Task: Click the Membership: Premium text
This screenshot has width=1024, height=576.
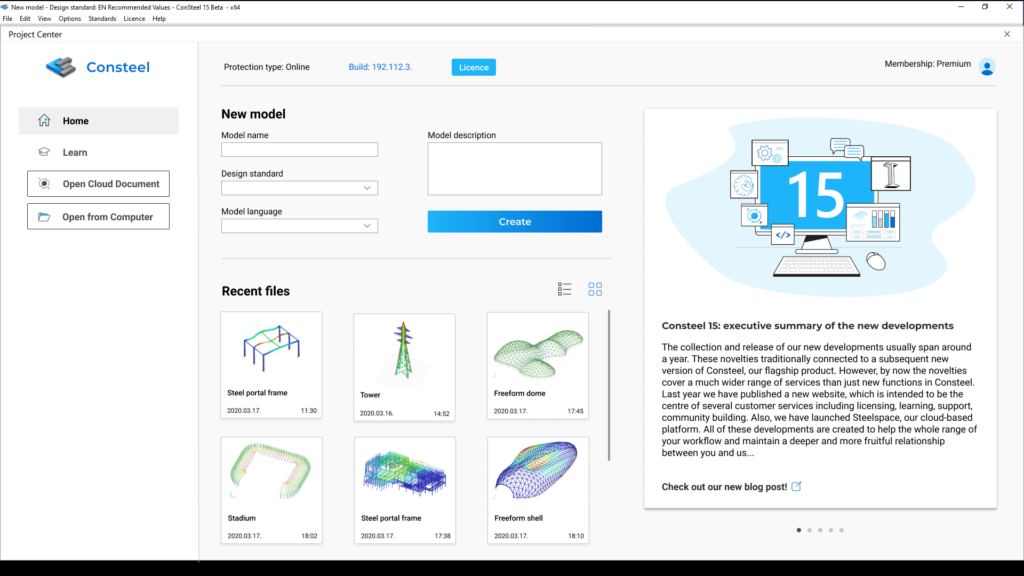Action: pyautogui.click(x=927, y=64)
